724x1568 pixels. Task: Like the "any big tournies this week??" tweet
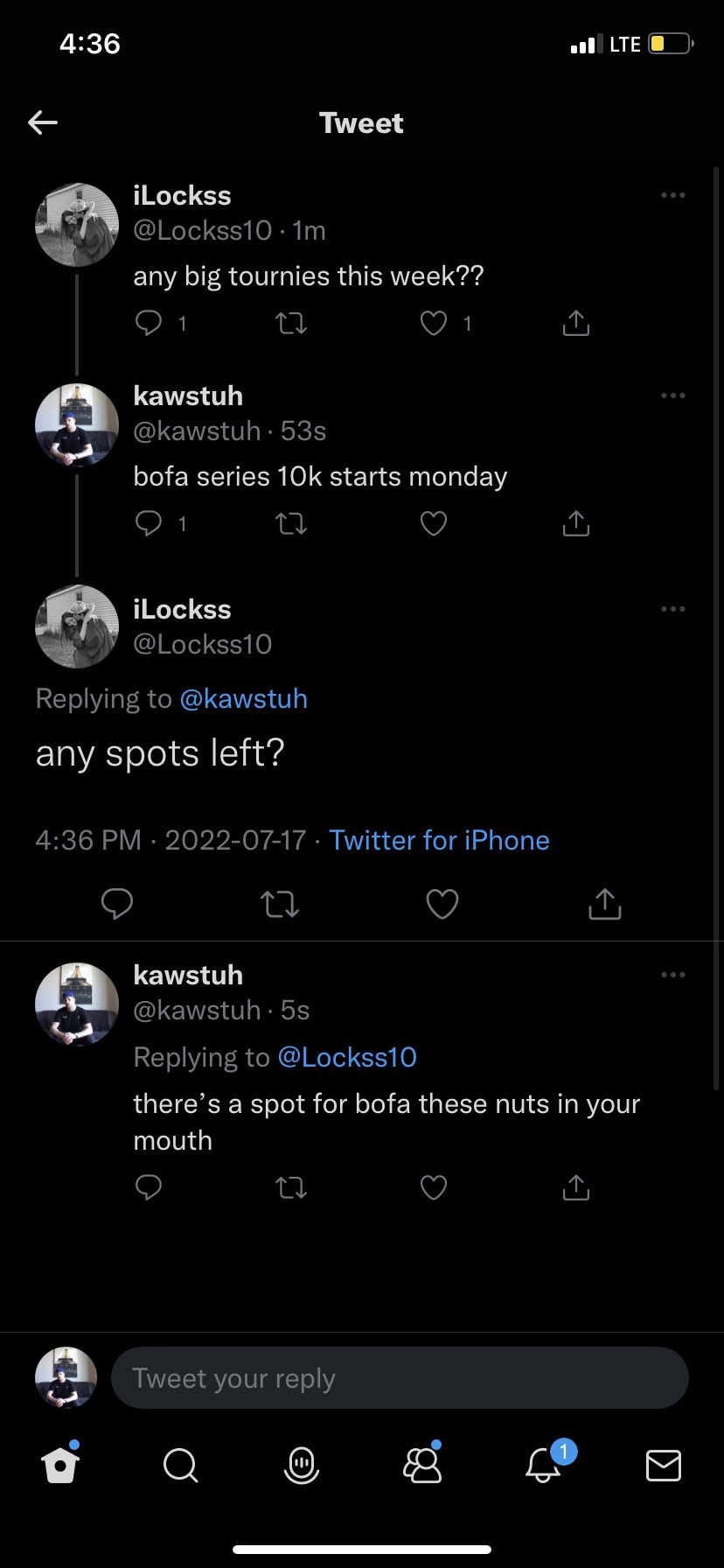[x=434, y=324]
